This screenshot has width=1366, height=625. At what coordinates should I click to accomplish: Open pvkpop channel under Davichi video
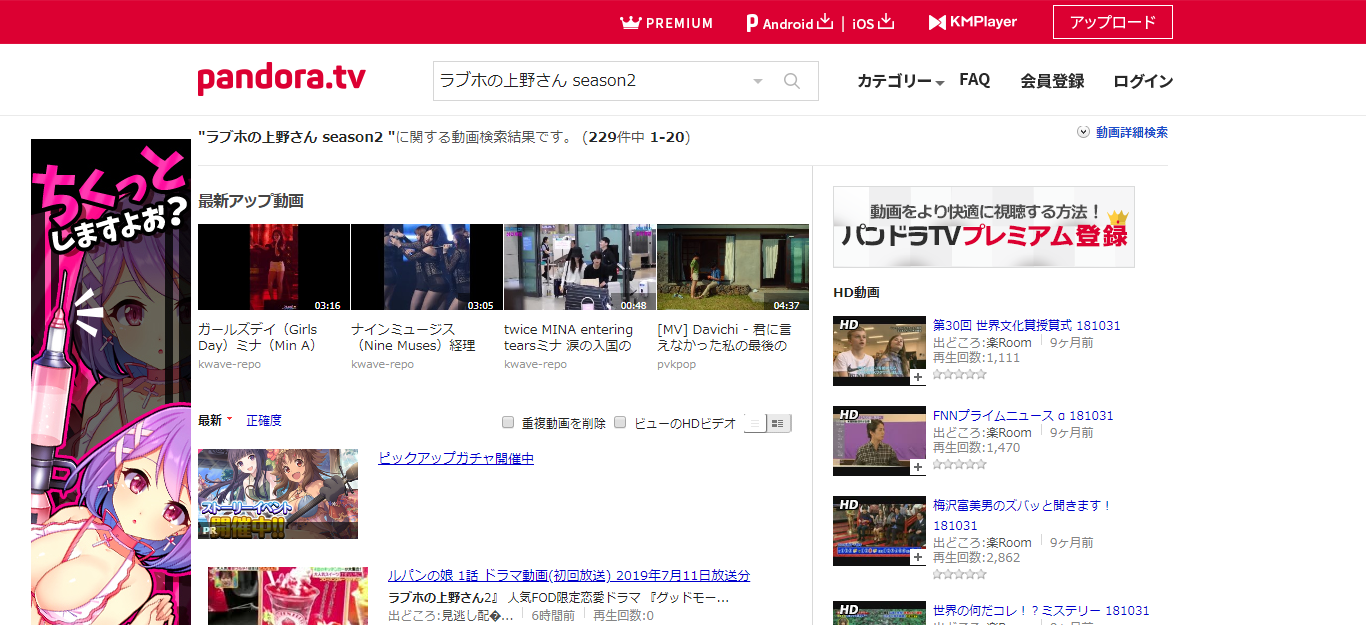point(676,364)
